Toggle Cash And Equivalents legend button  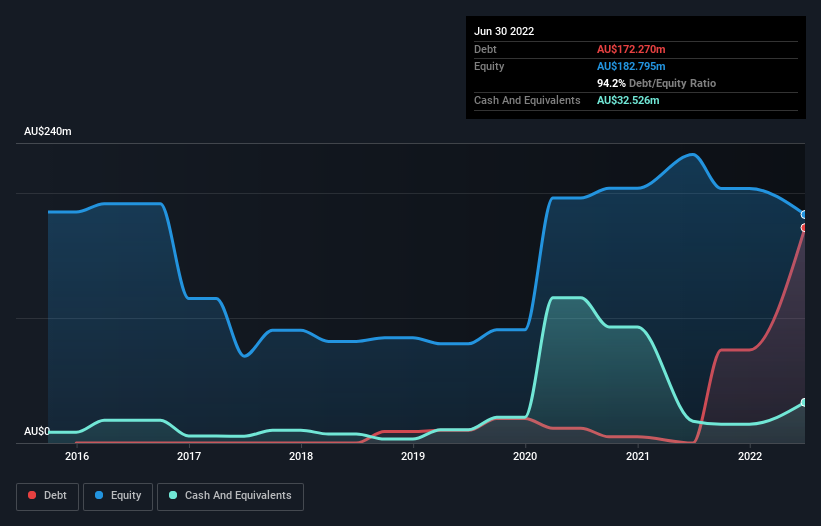[230, 496]
